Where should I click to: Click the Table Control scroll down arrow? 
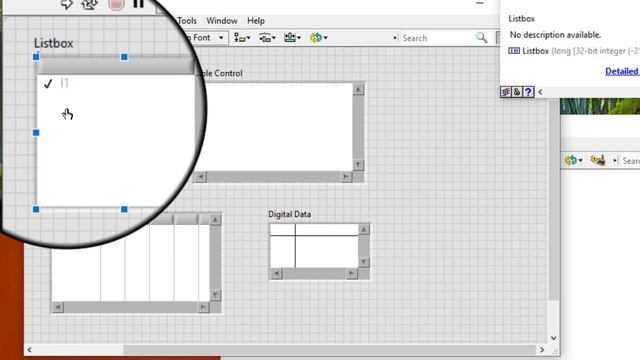click(358, 165)
